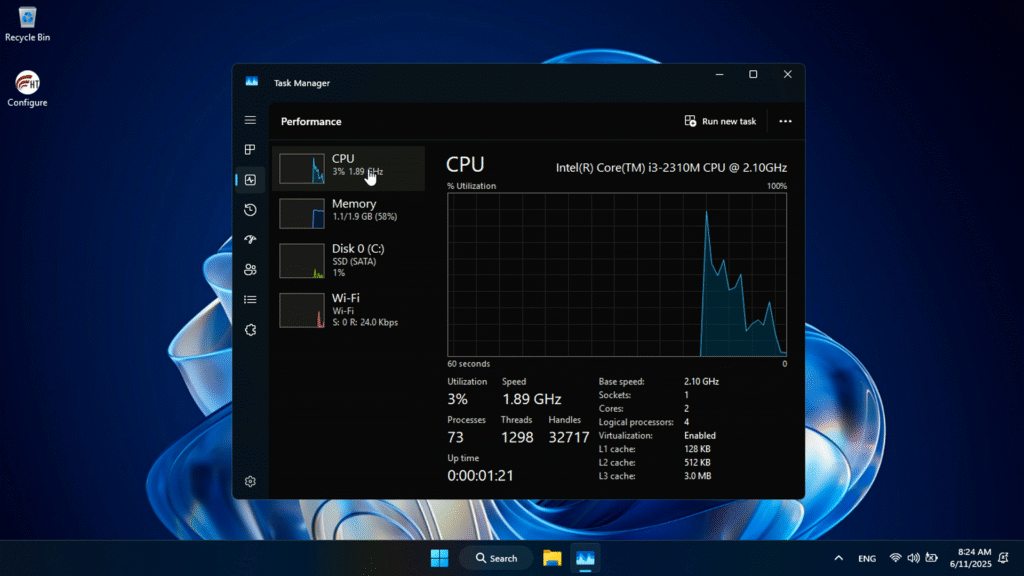1024x576 pixels.
Task: Close the Task Manager window
Action: tap(788, 74)
